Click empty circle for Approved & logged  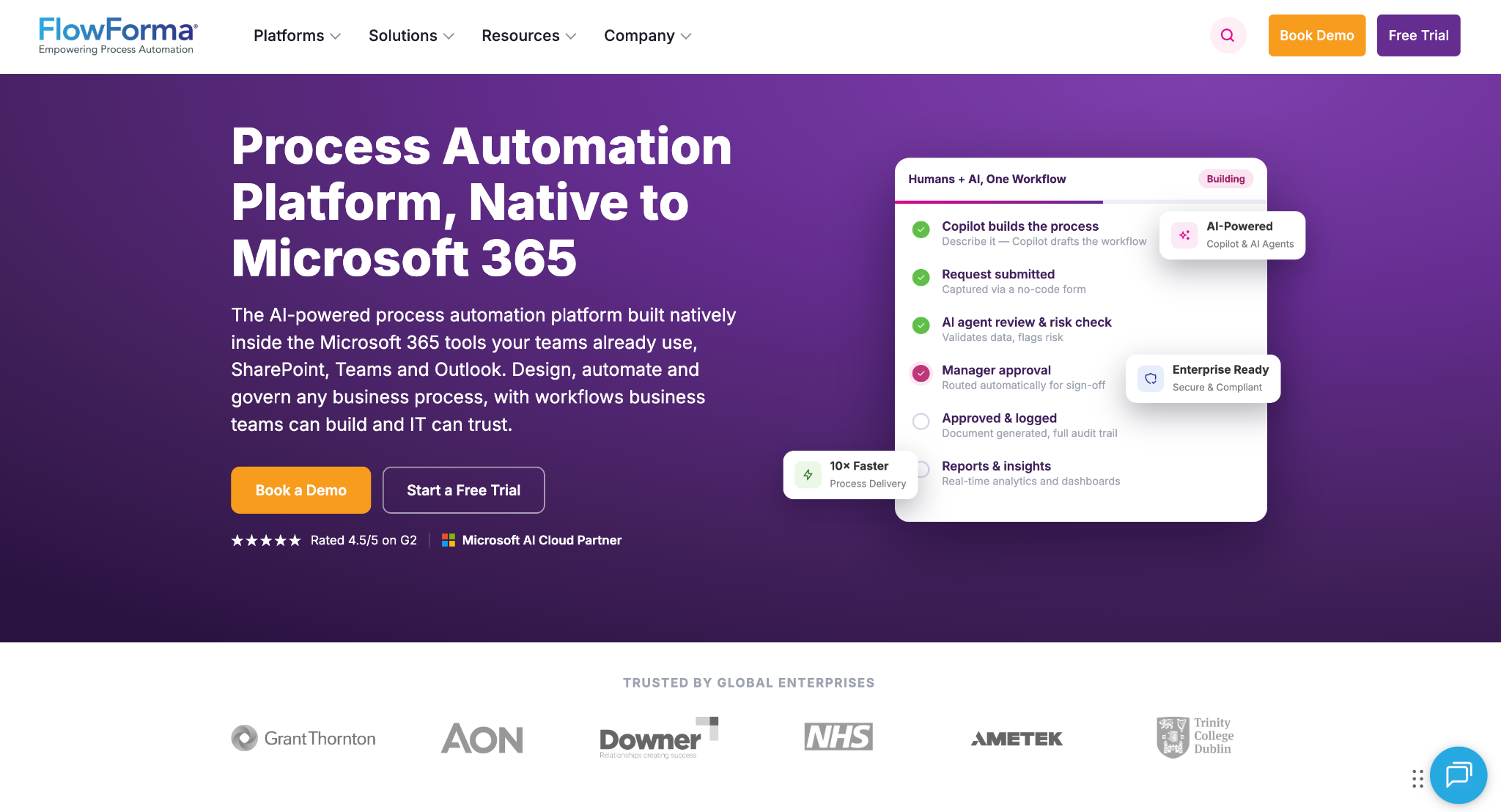pyautogui.click(x=921, y=421)
